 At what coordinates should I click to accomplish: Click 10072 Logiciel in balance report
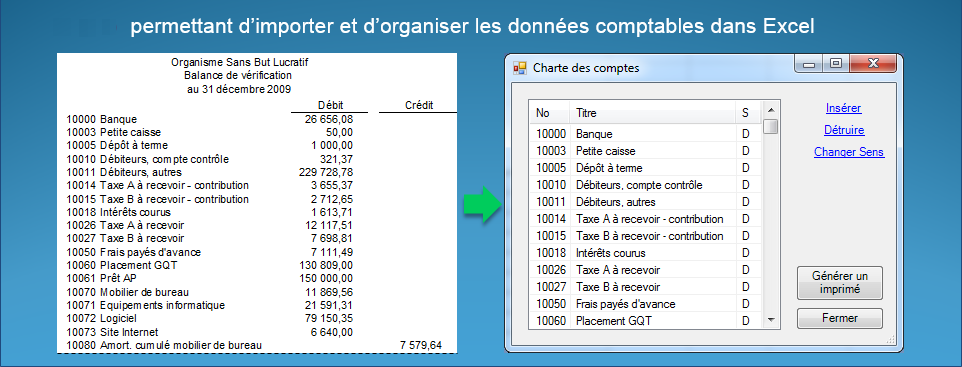click(102, 319)
